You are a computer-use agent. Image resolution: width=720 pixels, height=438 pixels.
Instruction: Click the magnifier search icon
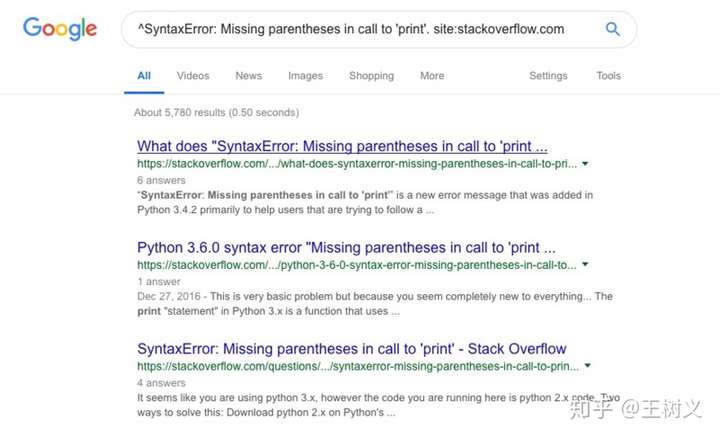[613, 29]
